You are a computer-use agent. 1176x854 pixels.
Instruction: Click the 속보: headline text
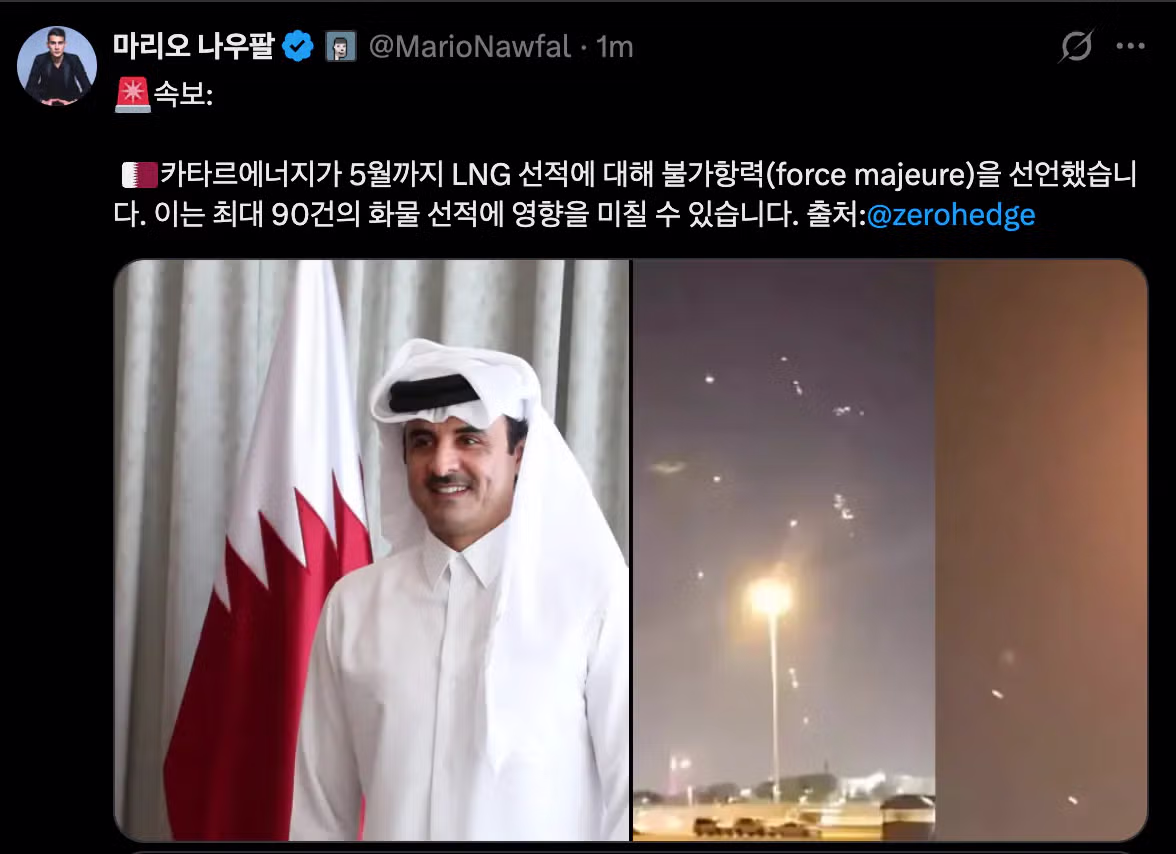click(183, 95)
